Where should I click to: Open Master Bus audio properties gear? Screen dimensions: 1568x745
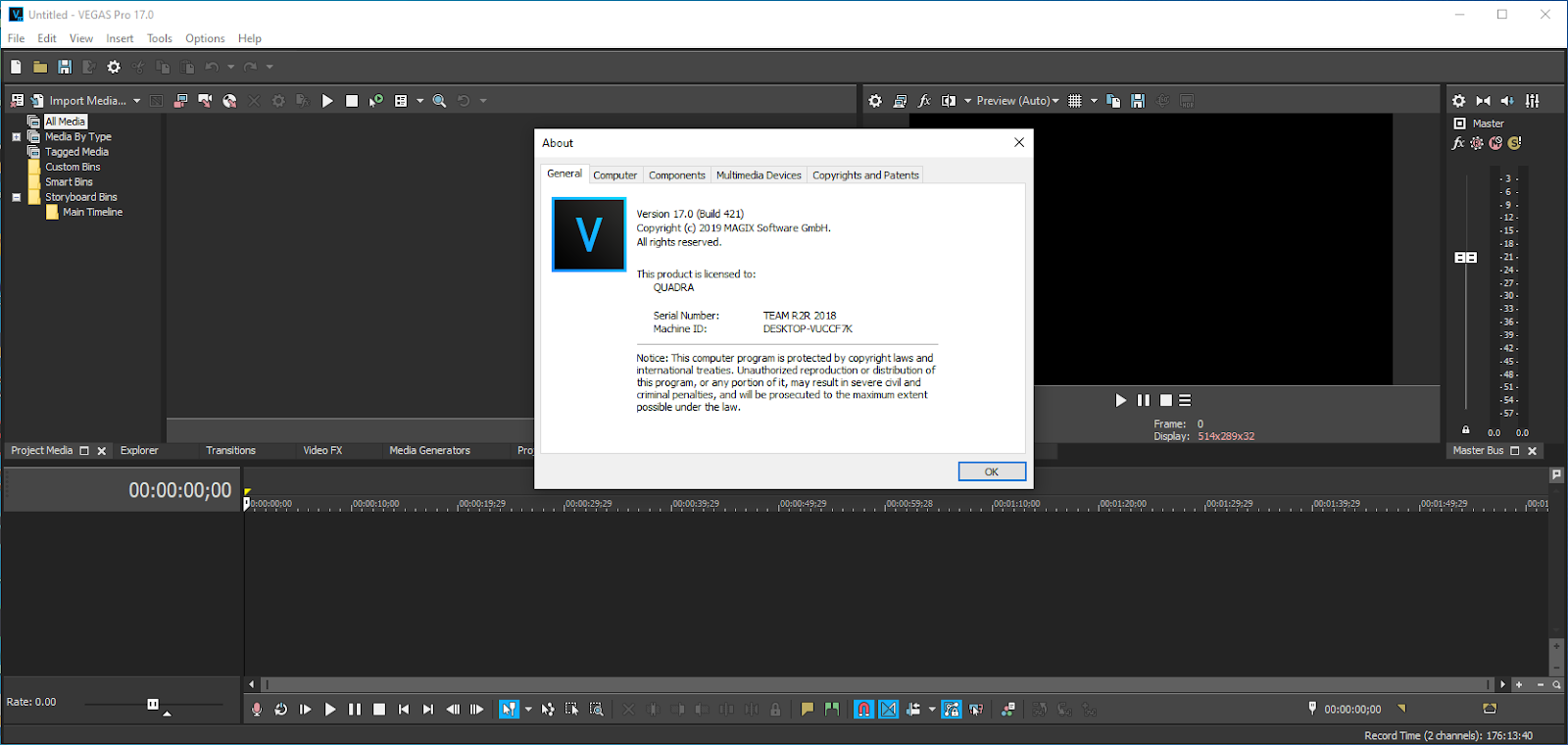(x=1458, y=101)
